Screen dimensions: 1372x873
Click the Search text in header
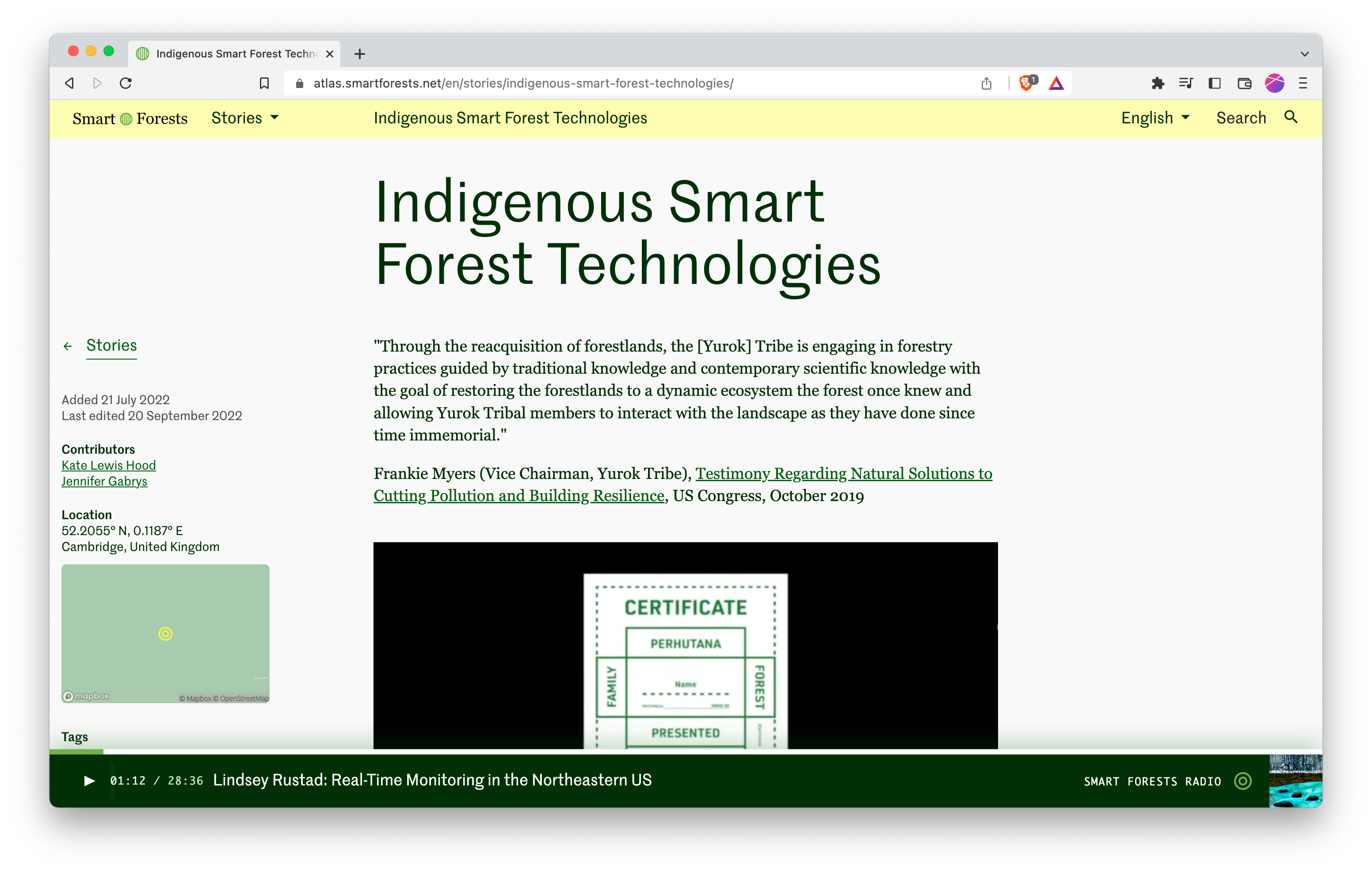(x=1241, y=118)
